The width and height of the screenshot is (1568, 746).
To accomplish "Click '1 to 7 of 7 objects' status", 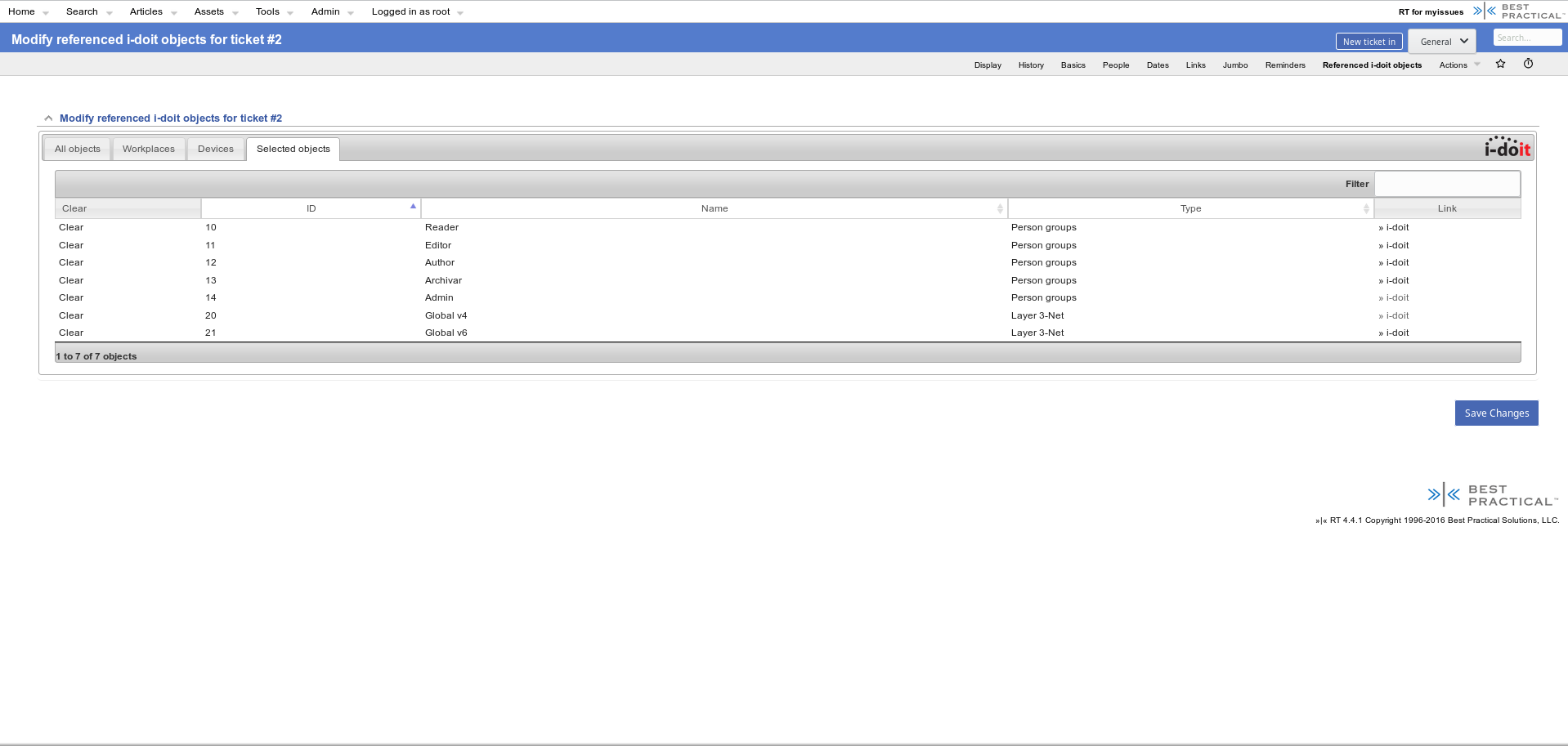I will pos(96,356).
